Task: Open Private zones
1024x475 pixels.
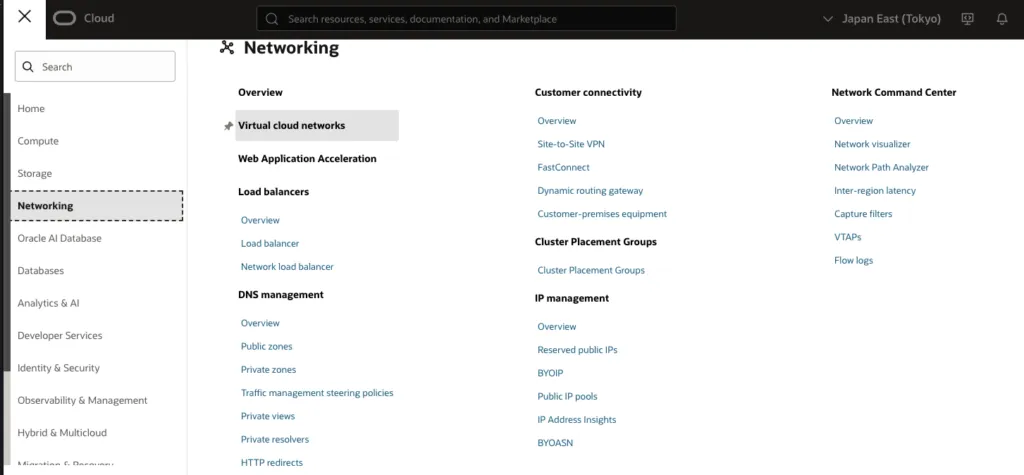Action: click(268, 370)
